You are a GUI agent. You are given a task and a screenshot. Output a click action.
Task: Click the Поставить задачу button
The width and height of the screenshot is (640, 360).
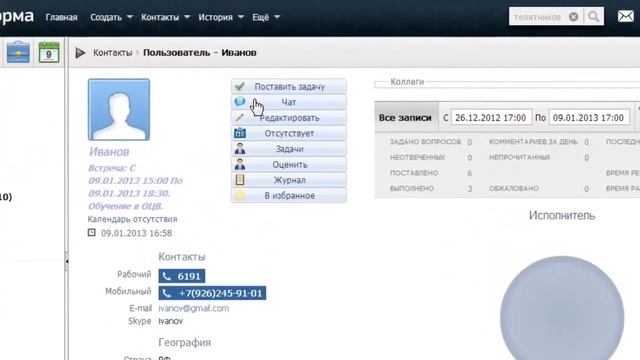[x=289, y=87]
